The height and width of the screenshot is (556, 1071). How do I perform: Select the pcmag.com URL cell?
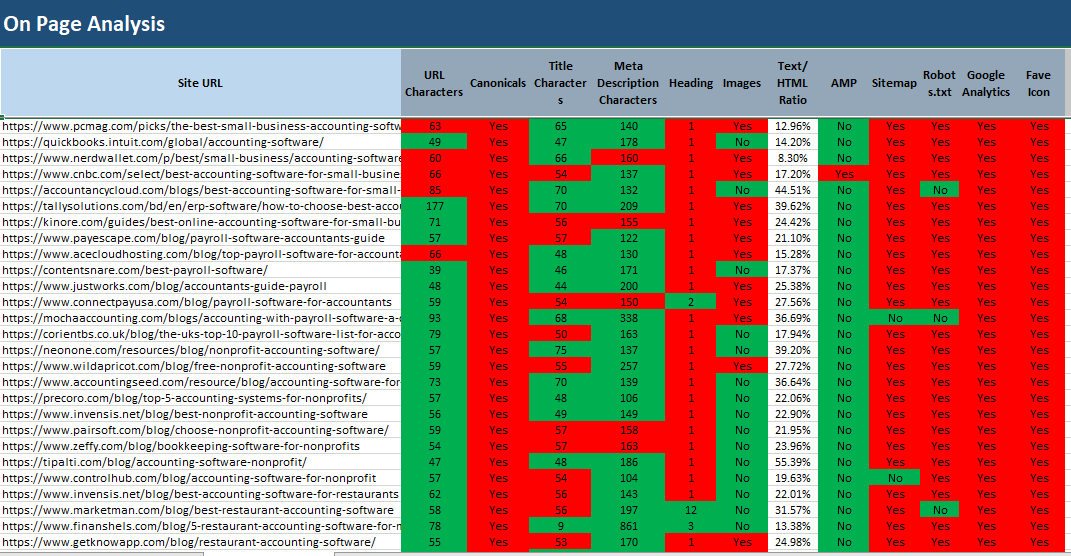coord(201,126)
